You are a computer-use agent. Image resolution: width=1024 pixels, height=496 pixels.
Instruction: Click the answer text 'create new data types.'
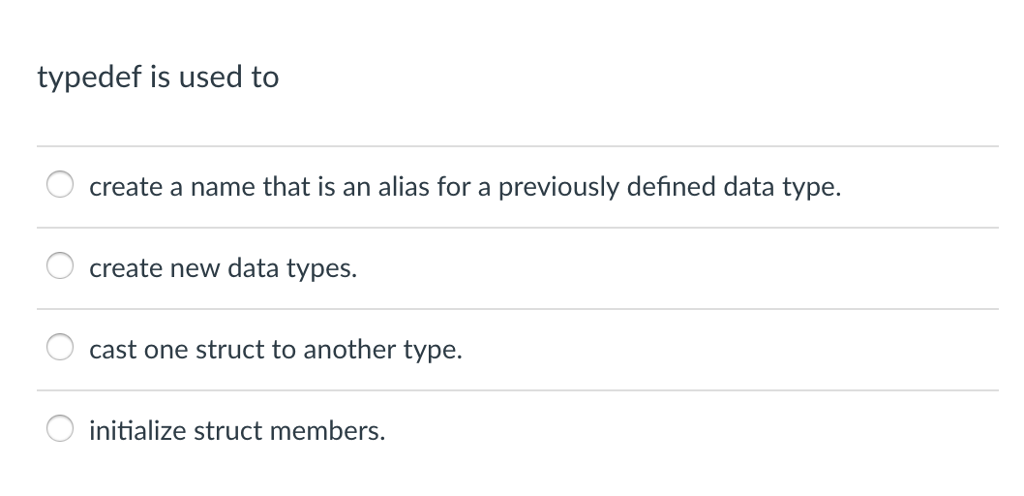(x=222, y=268)
